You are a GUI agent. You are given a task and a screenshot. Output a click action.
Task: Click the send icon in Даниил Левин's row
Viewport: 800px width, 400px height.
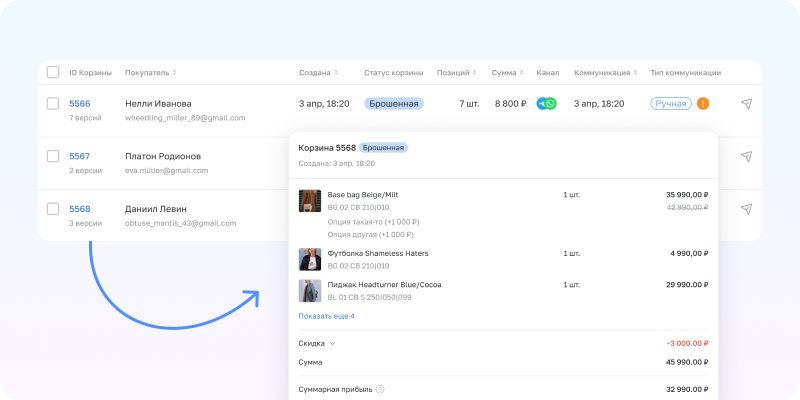tap(746, 209)
